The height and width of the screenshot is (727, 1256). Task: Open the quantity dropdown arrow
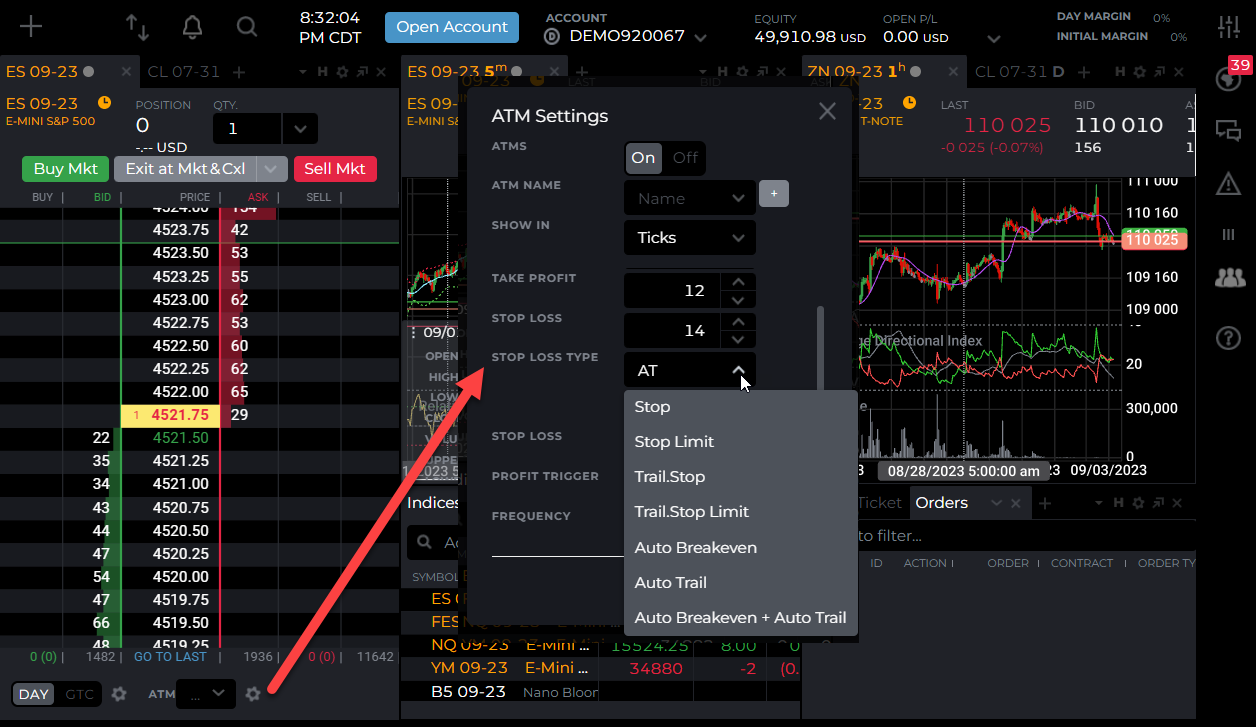click(x=299, y=129)
